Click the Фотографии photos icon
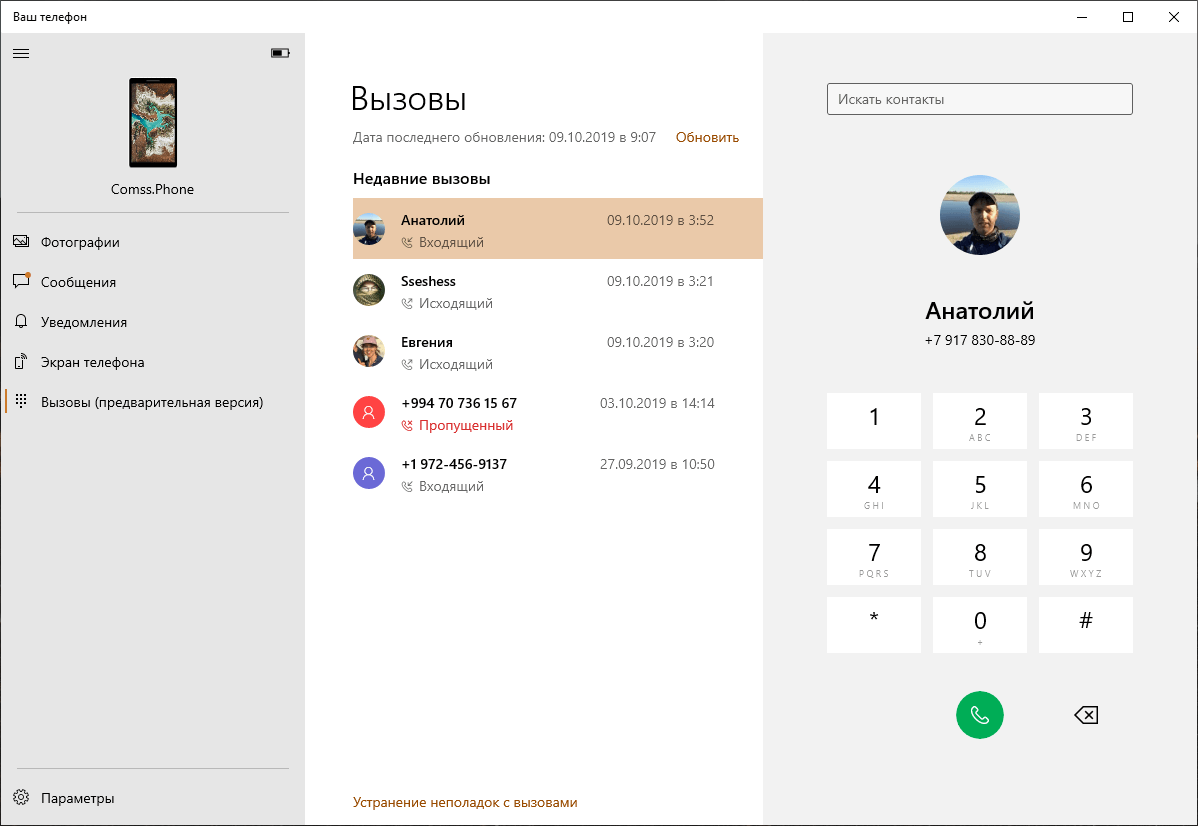This screenshot has height=826, width=1198. [21, 242]
